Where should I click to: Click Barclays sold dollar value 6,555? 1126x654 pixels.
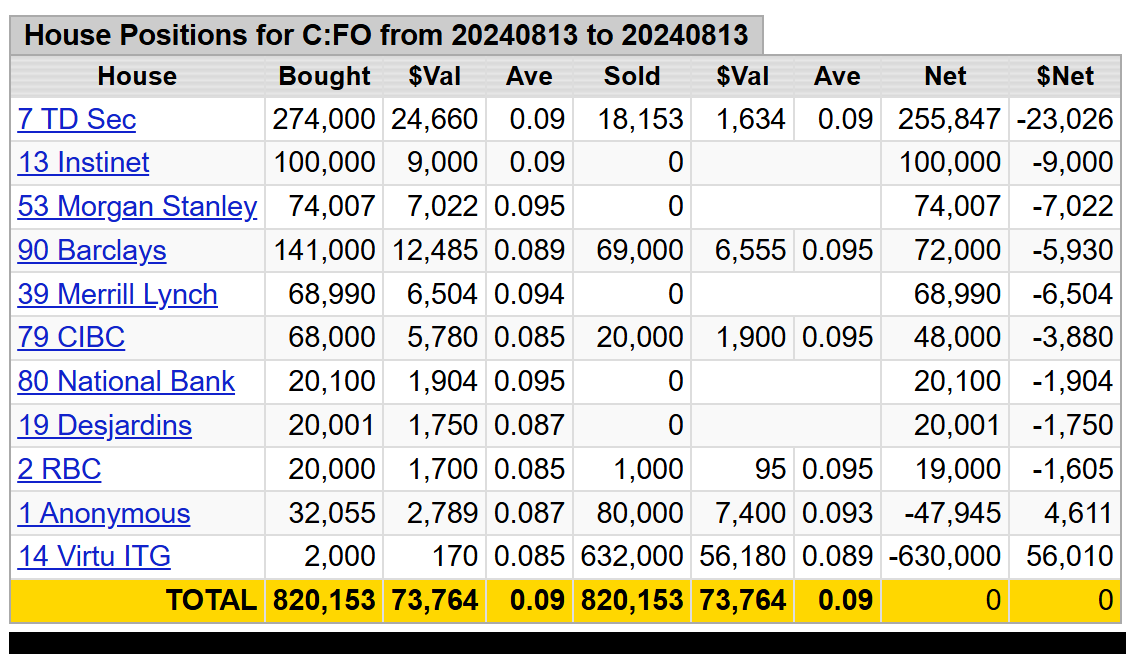[x=750, y=250]
